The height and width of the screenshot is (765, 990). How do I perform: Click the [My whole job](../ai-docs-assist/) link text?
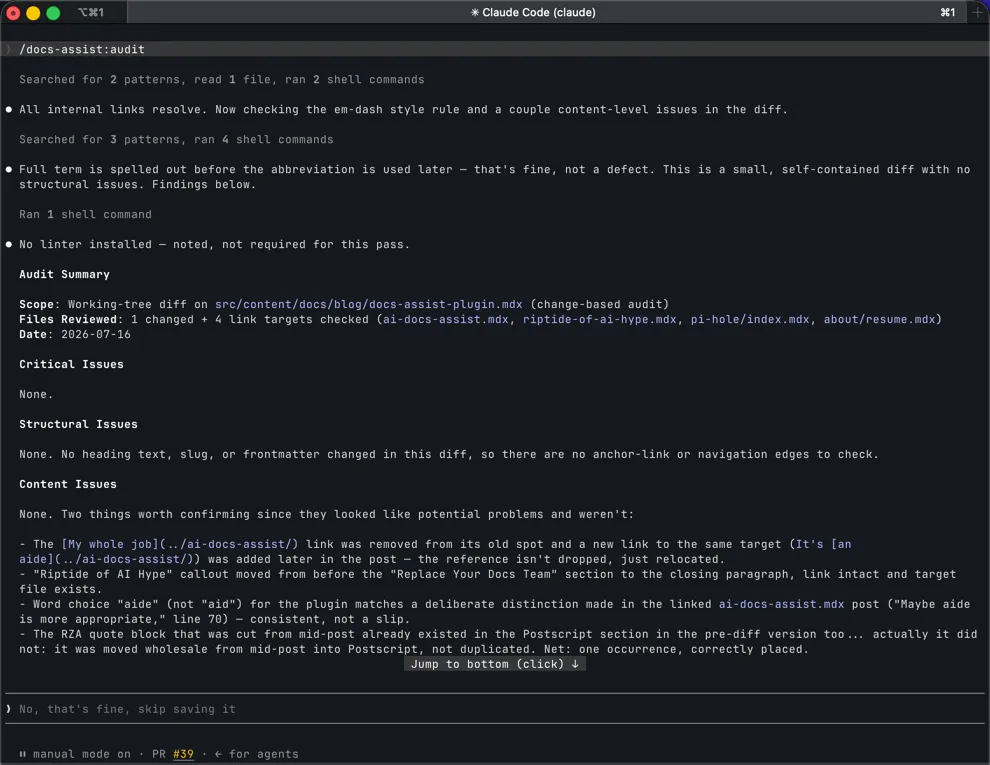pos(179,544)
